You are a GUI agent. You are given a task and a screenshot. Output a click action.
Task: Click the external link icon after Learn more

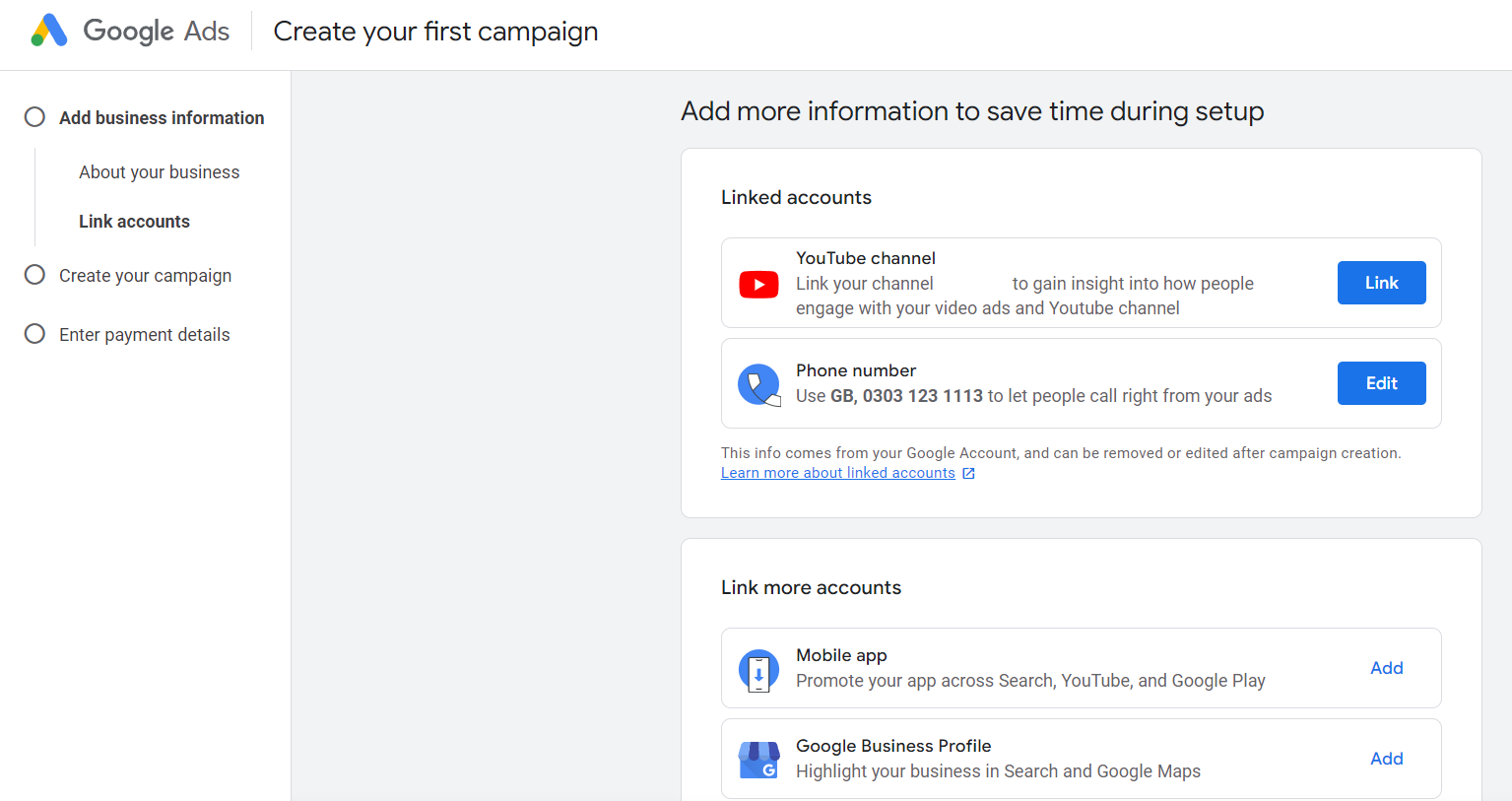click(968, 473)
